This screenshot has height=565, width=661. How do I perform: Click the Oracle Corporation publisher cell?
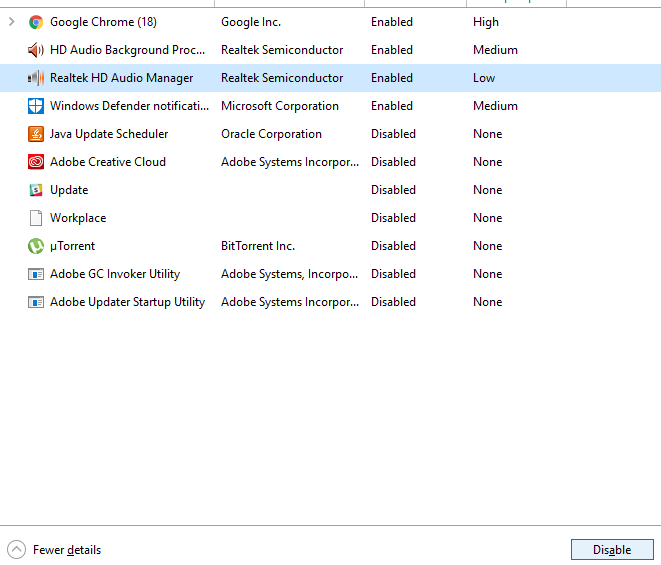tap(271, 134)
